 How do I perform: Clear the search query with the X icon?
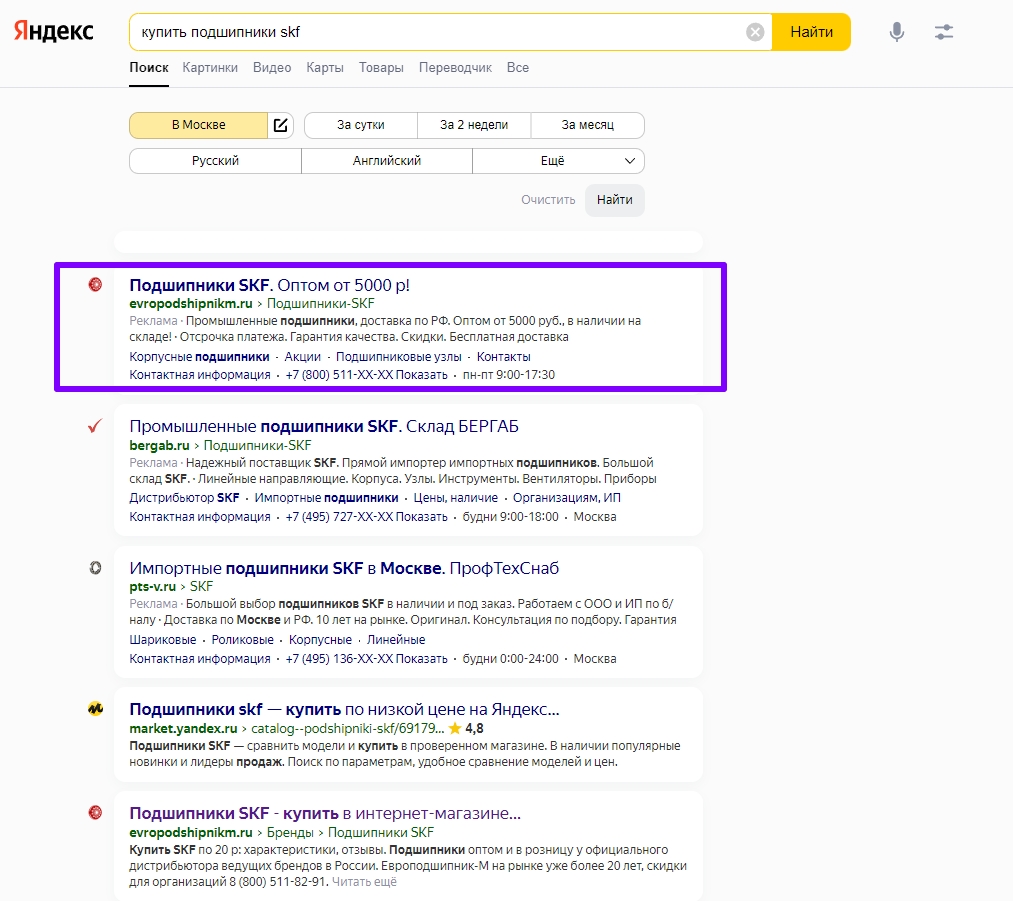(x=755, y=32)
